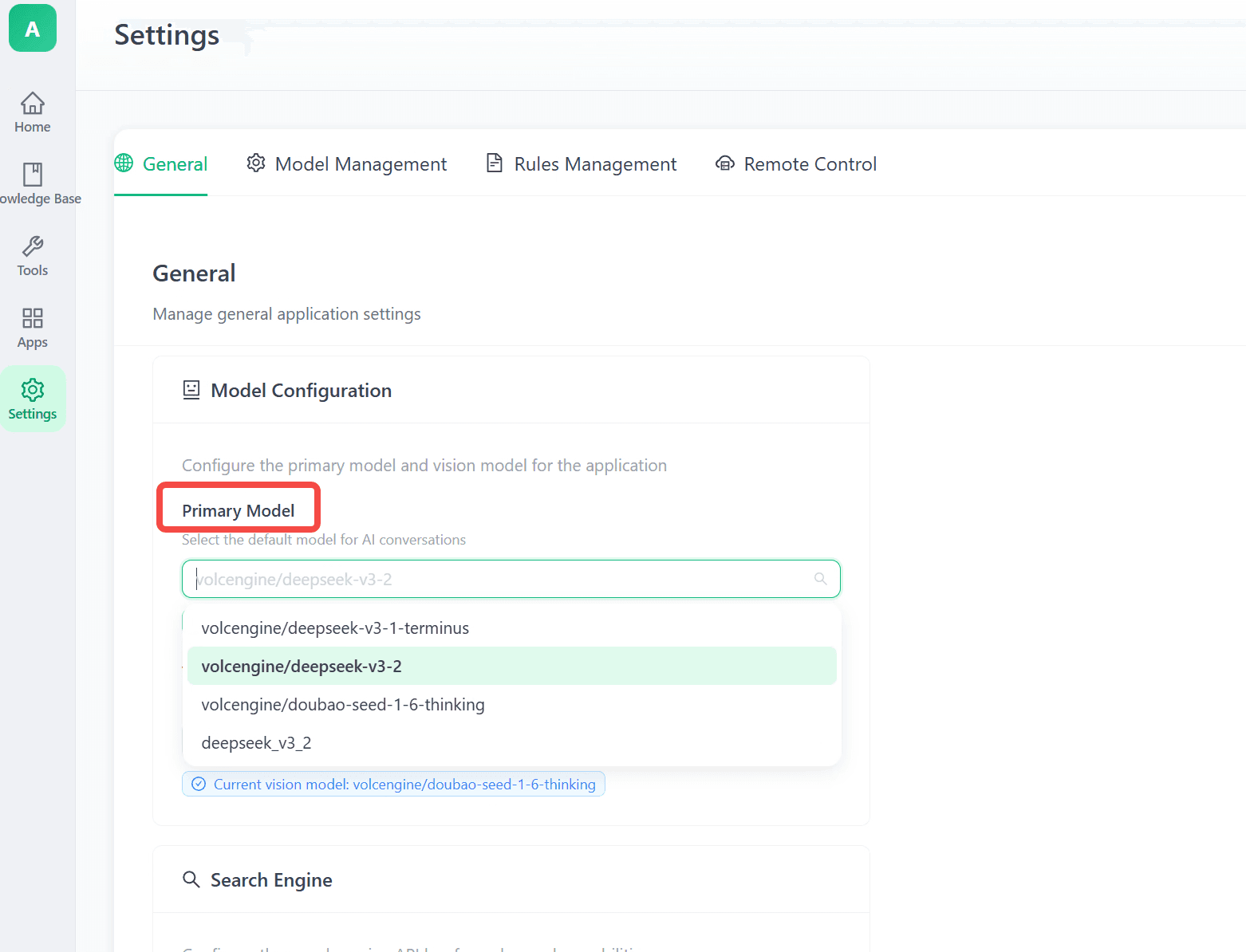The image size is (1246, 952).
Task: Click the green A app logo
Action: click(33, 29)
